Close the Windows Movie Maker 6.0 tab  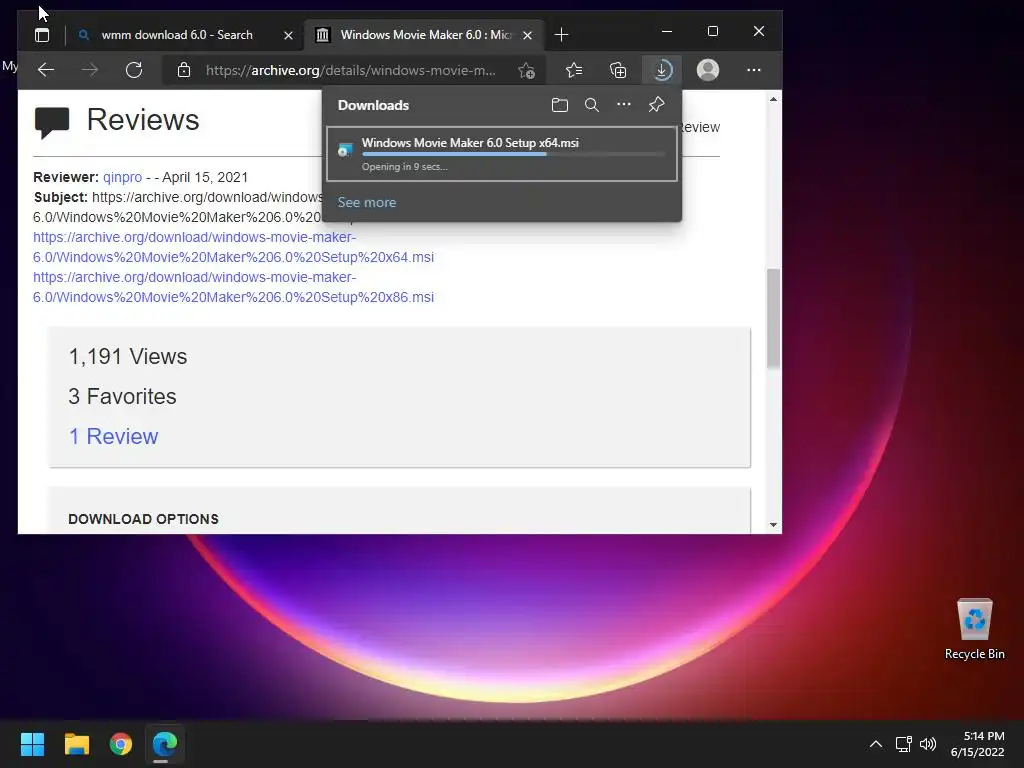pyautogui.click(x=528, y=35)
